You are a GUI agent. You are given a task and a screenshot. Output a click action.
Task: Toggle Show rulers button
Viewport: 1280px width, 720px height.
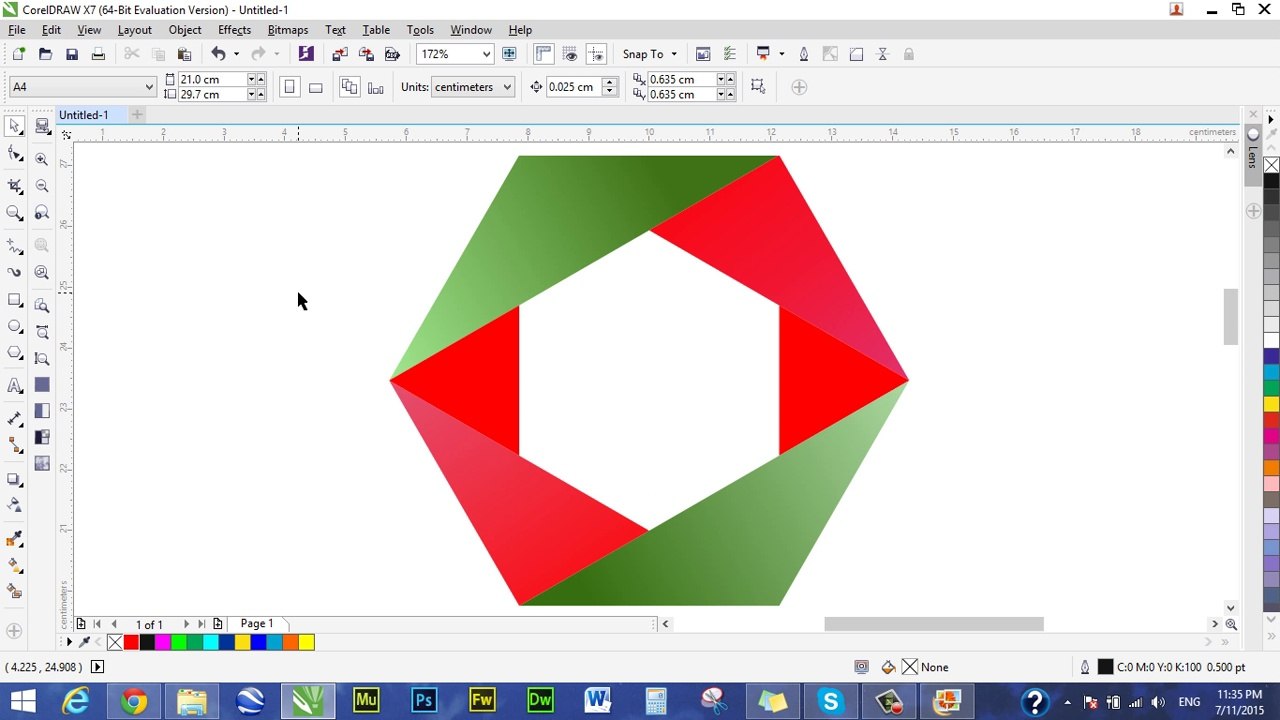[543, 54]
